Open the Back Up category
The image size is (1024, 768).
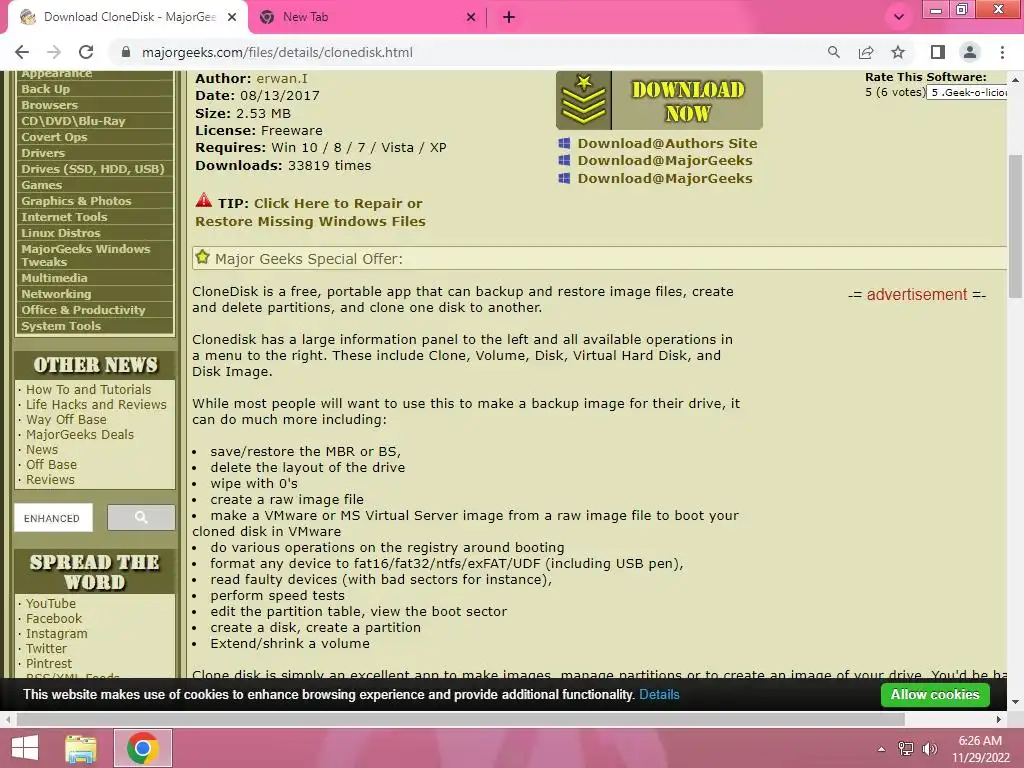pos(95,89)
